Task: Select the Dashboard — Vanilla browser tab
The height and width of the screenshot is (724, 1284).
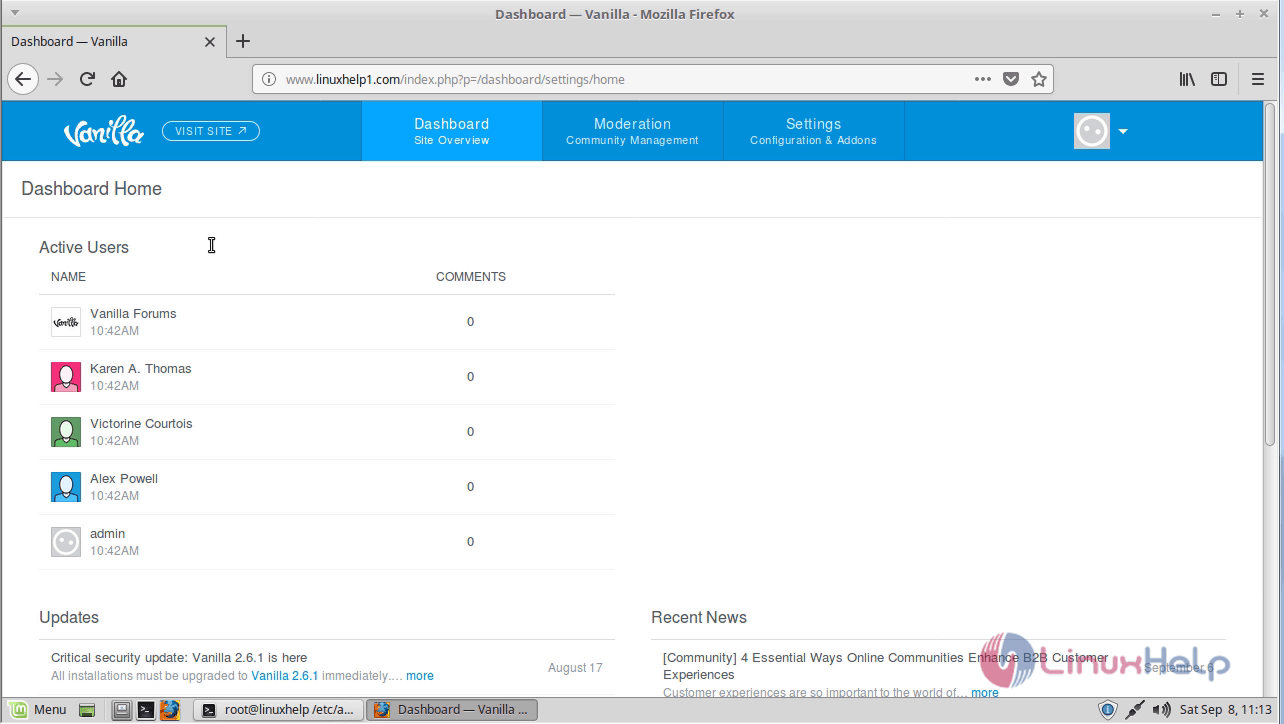Action: coord(113,42)
